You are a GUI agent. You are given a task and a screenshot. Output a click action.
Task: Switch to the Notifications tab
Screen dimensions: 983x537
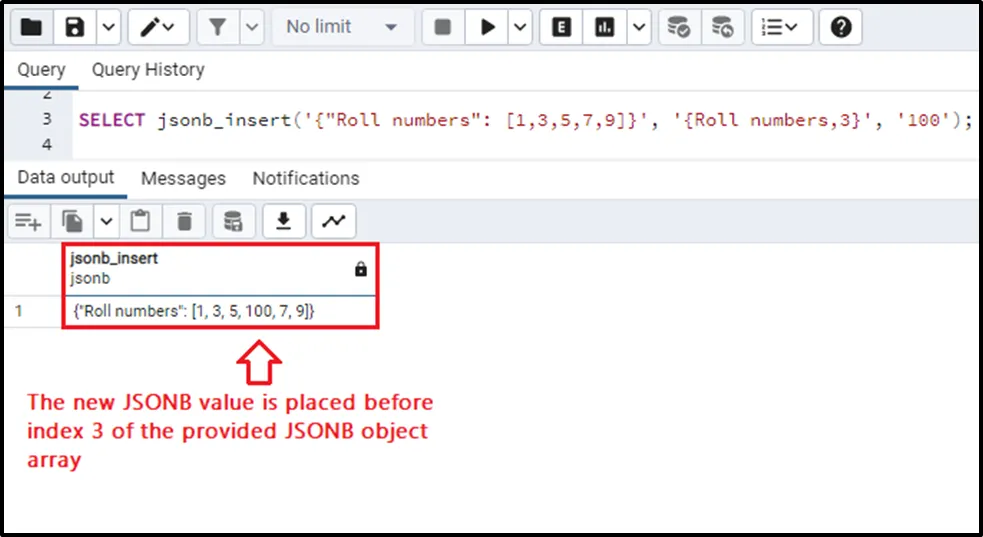pos(305,179)
